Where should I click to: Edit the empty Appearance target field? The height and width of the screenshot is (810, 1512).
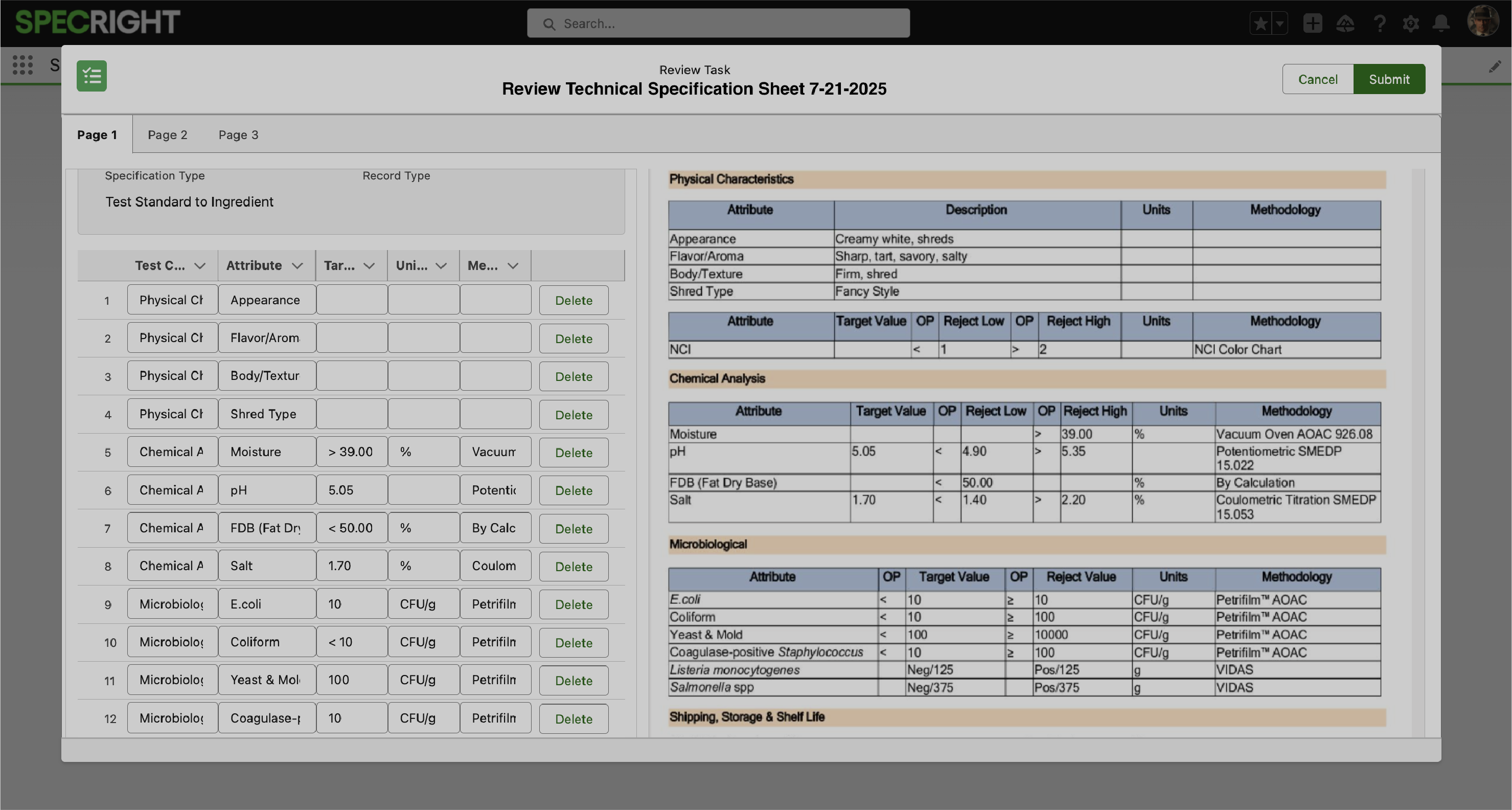point(352,300)
